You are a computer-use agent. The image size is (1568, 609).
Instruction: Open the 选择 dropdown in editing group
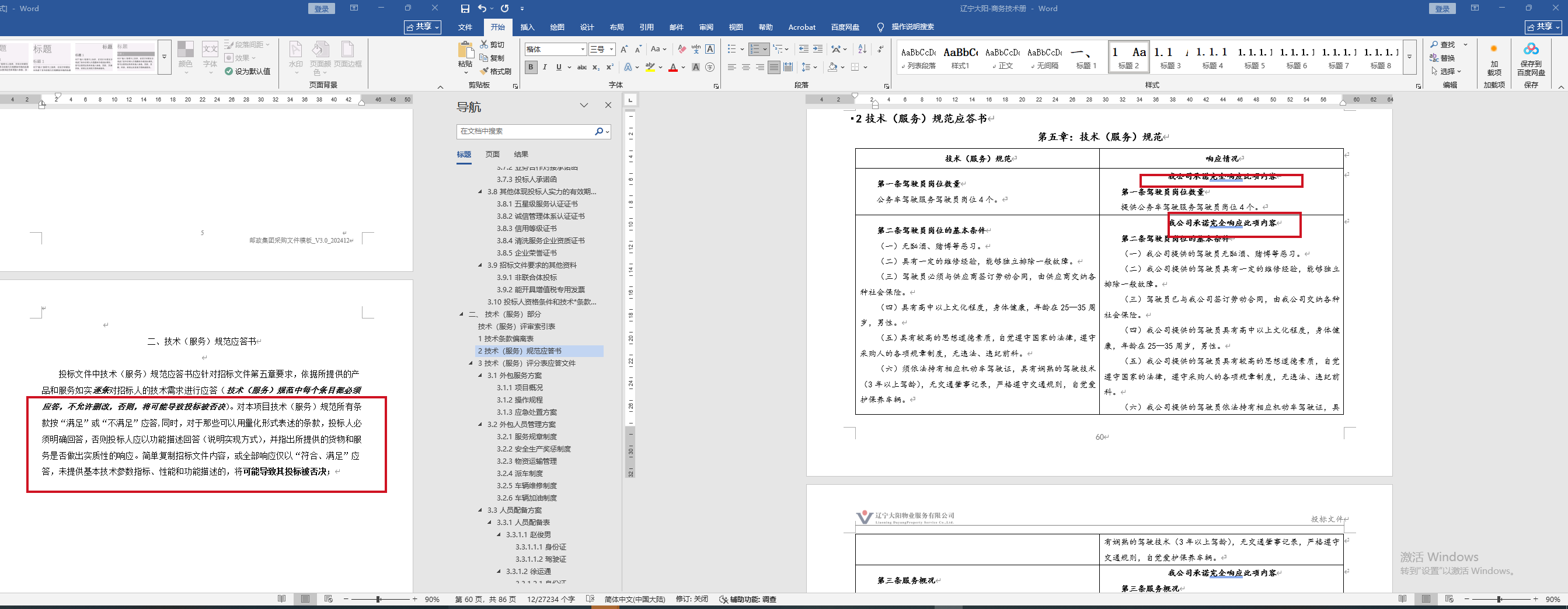click(x=1447, y=71)
